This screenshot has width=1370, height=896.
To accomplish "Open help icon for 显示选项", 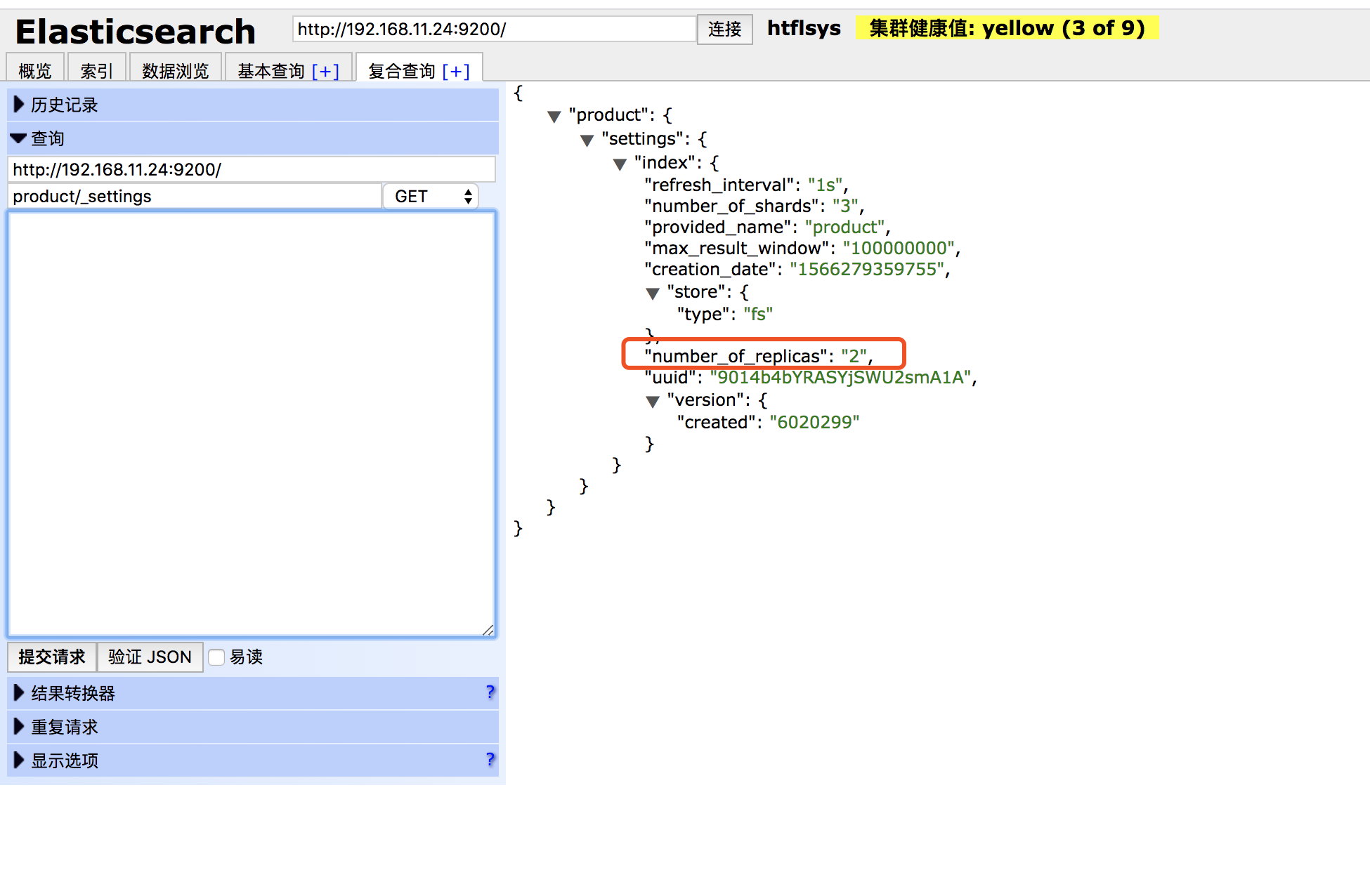I will 490,760.
